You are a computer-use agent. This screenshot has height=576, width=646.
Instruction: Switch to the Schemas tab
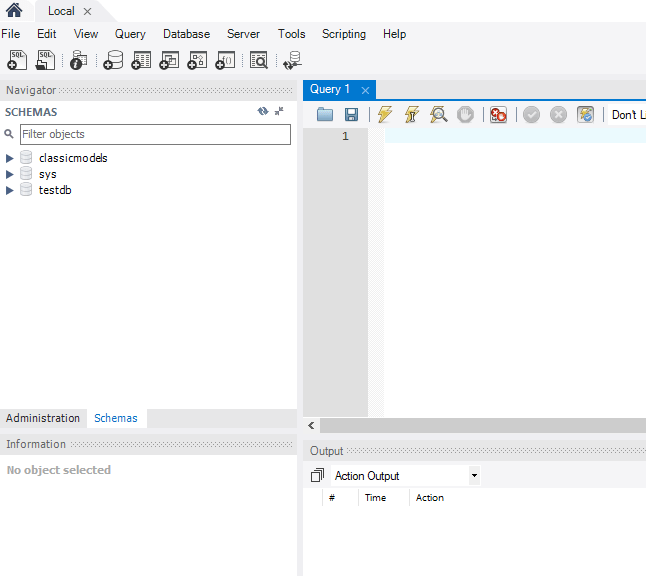pos(116,418)
